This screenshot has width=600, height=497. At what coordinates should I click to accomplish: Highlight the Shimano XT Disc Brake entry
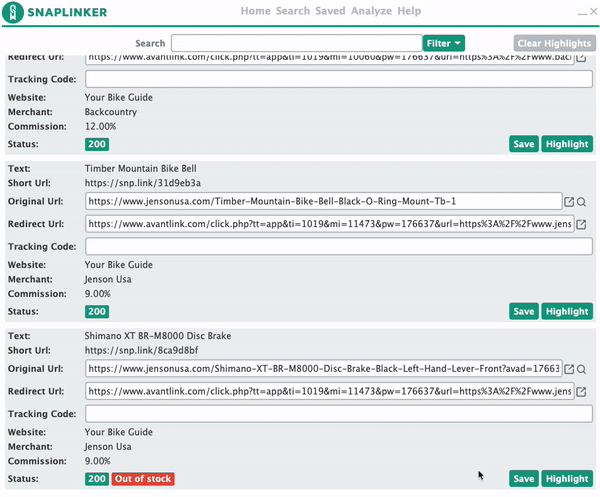pos(567,478)
